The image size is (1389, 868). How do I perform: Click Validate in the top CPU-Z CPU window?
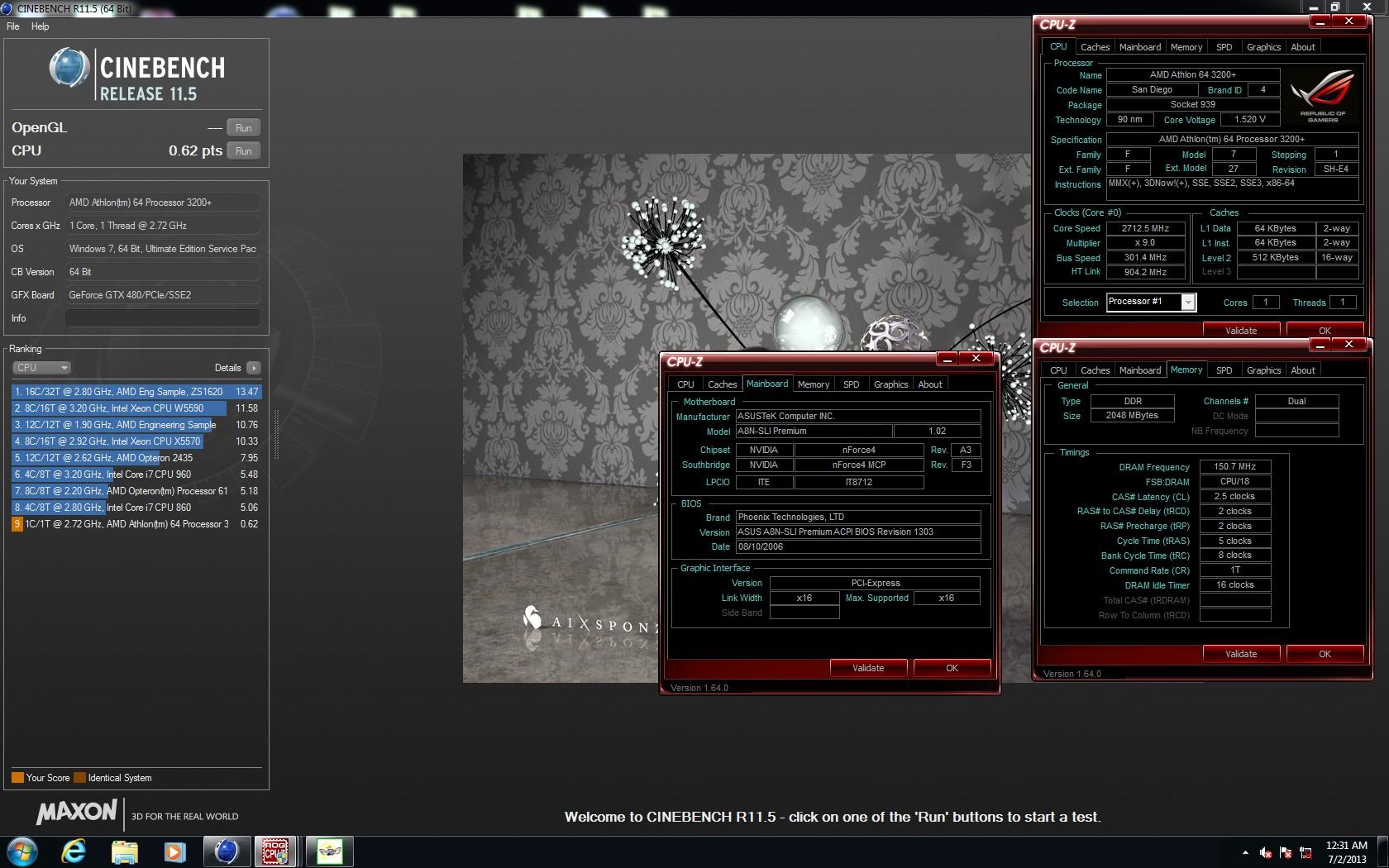(1241, 330)
